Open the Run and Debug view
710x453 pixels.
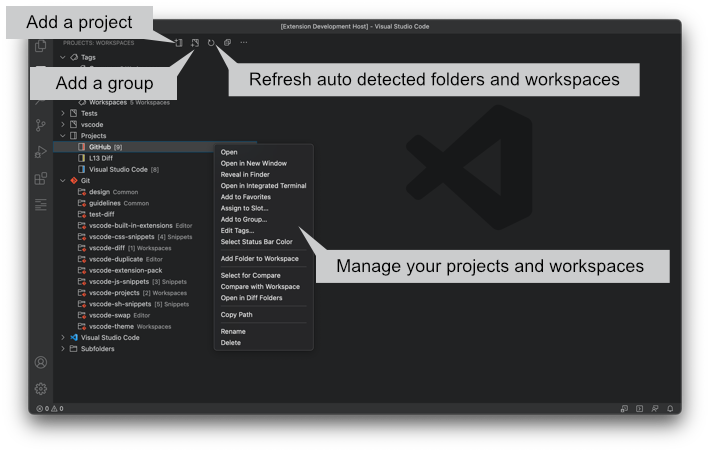tap(41, 152)
